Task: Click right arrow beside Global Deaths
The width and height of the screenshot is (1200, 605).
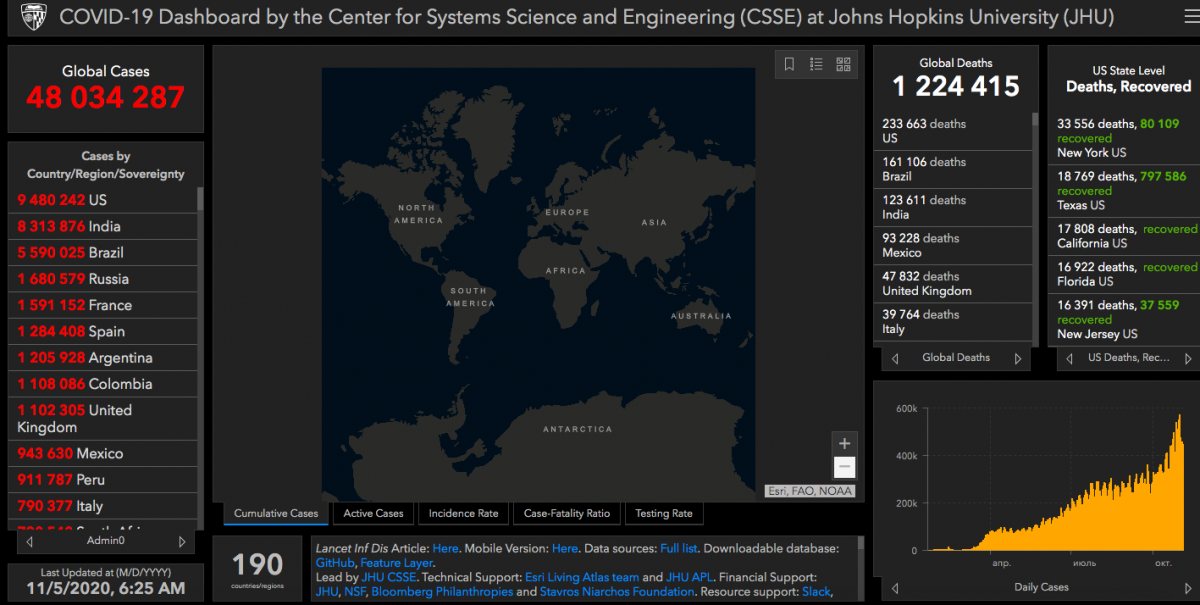Action: click(x=1018, y=358)
